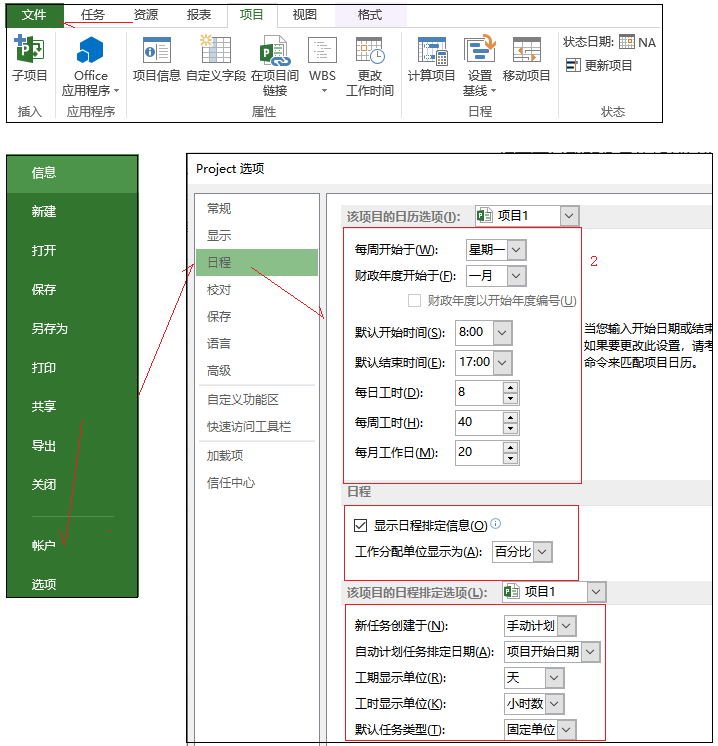Click the 自定义字段 icon
Screen dimensions: 718x746
pos(216,49)
